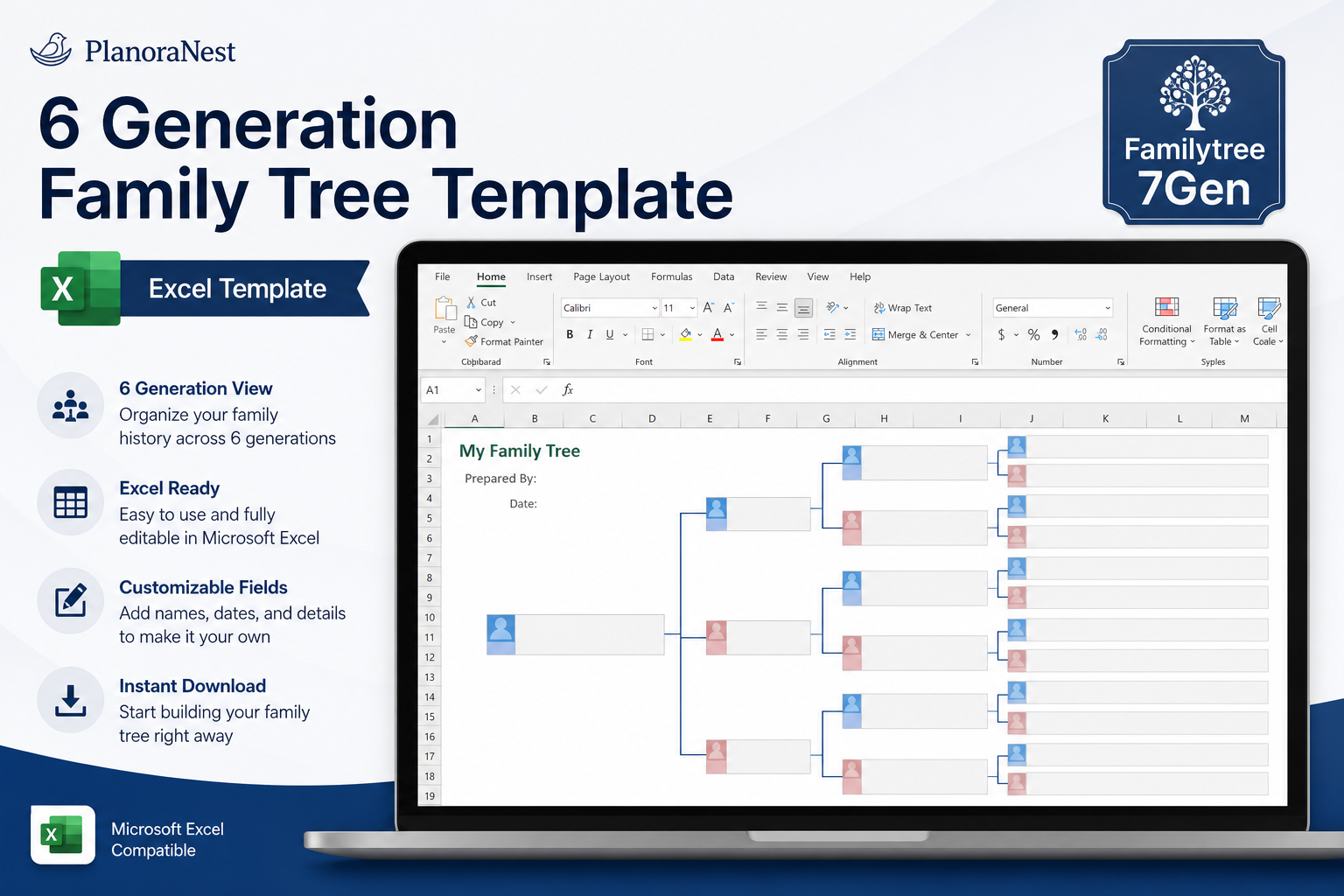1344x896 pixels.
Task: Click the increase decimal icon
Action: coord(1081,334)
